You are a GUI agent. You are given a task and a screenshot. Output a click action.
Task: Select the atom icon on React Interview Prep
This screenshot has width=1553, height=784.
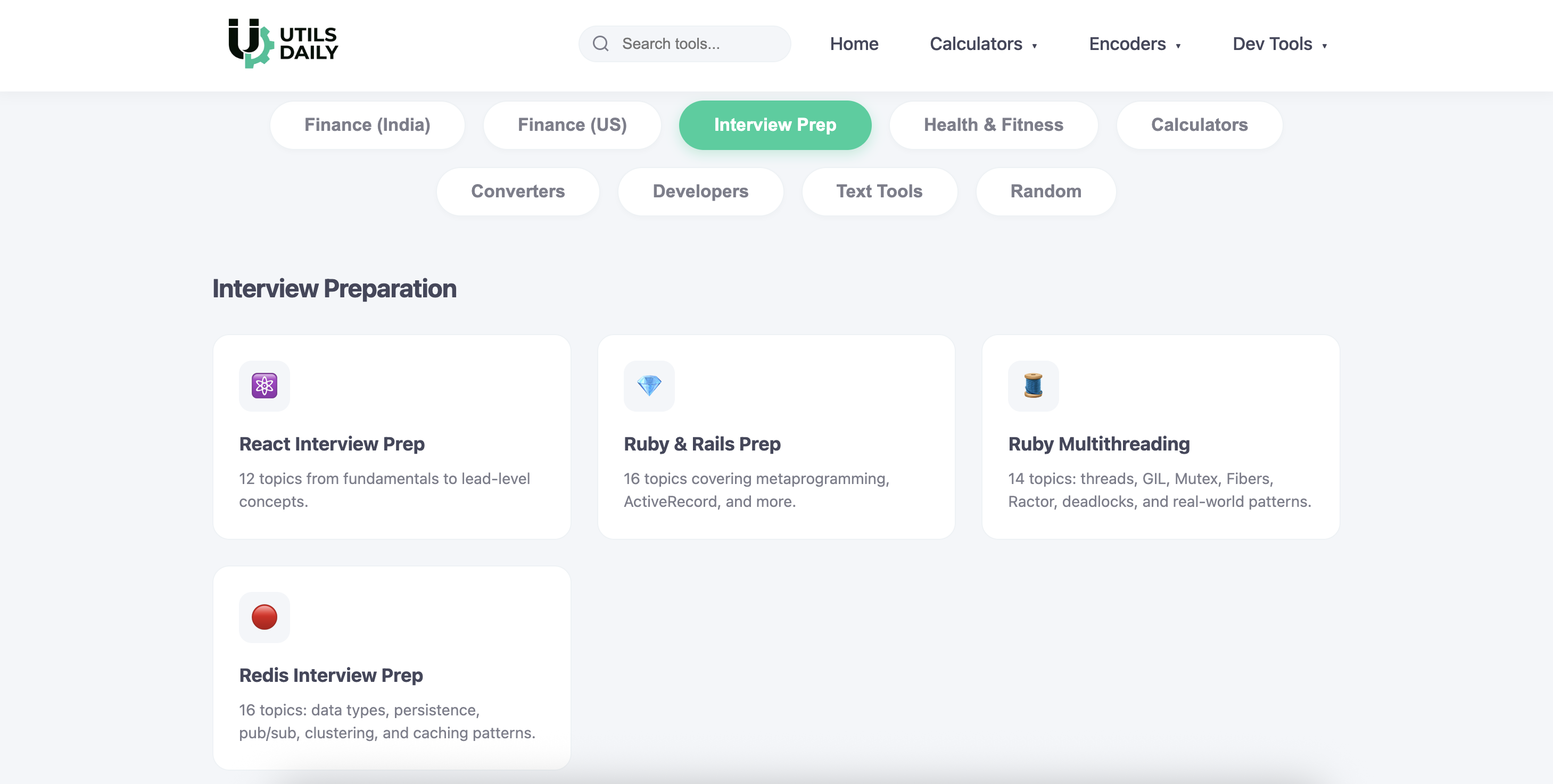[264, 386]
